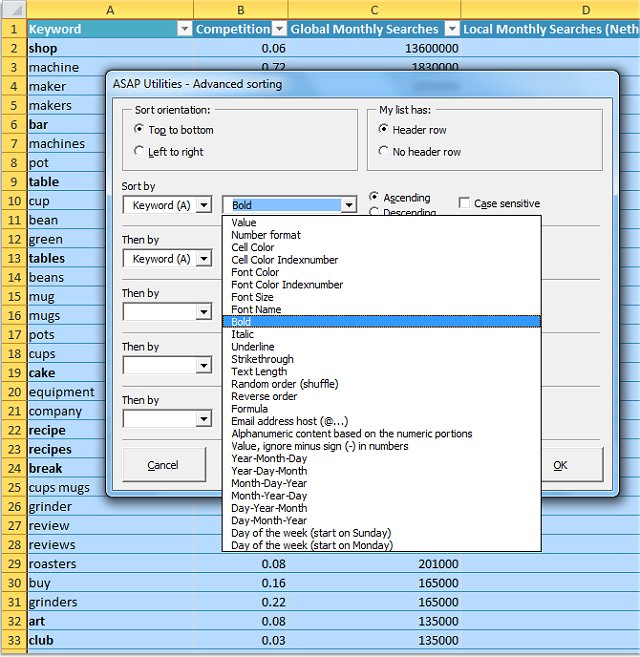The width and height of the screenshot is (640, 657).
Task: Choose Reverse order option
Action: pos(381,396)
